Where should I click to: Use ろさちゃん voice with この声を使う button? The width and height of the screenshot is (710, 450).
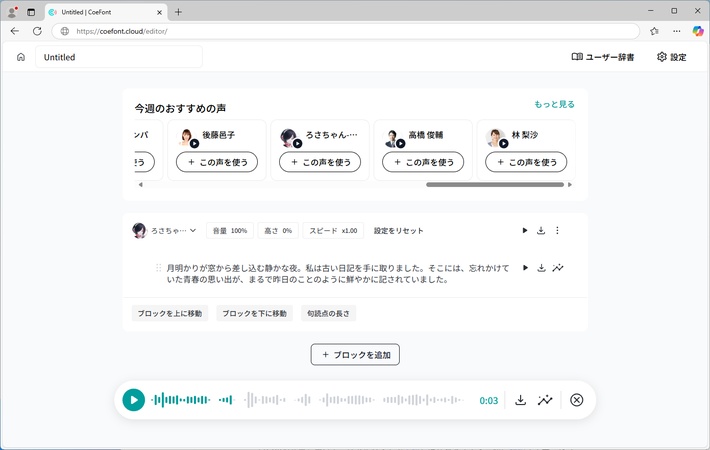[x=320, y=162]
